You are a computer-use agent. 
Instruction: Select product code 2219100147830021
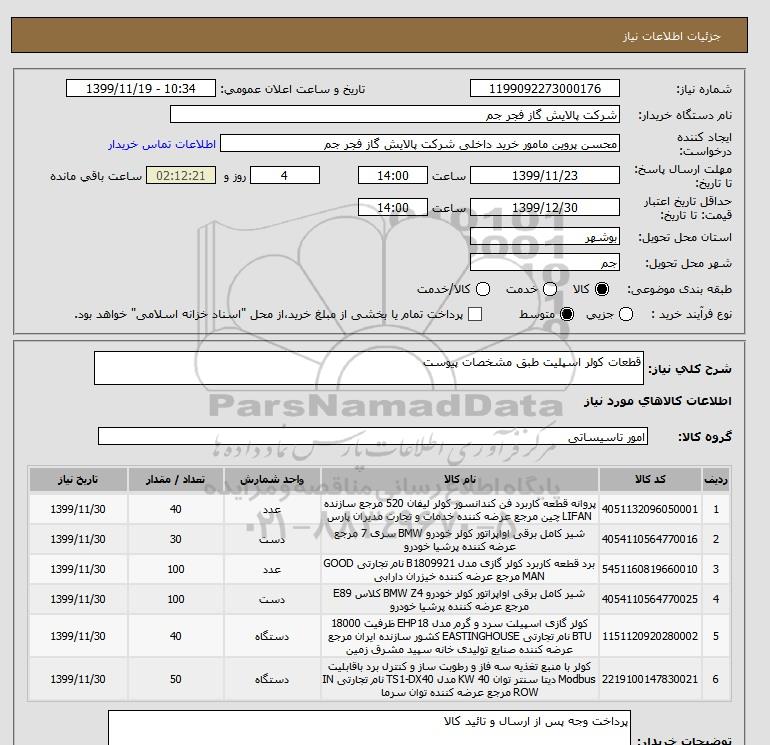click(650, 679)
